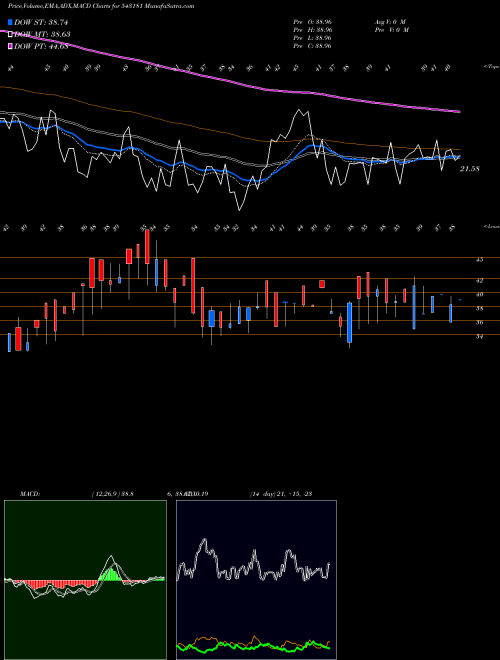Click the '(12,26,9) 38.8' MACD parameters

[112, 494]
